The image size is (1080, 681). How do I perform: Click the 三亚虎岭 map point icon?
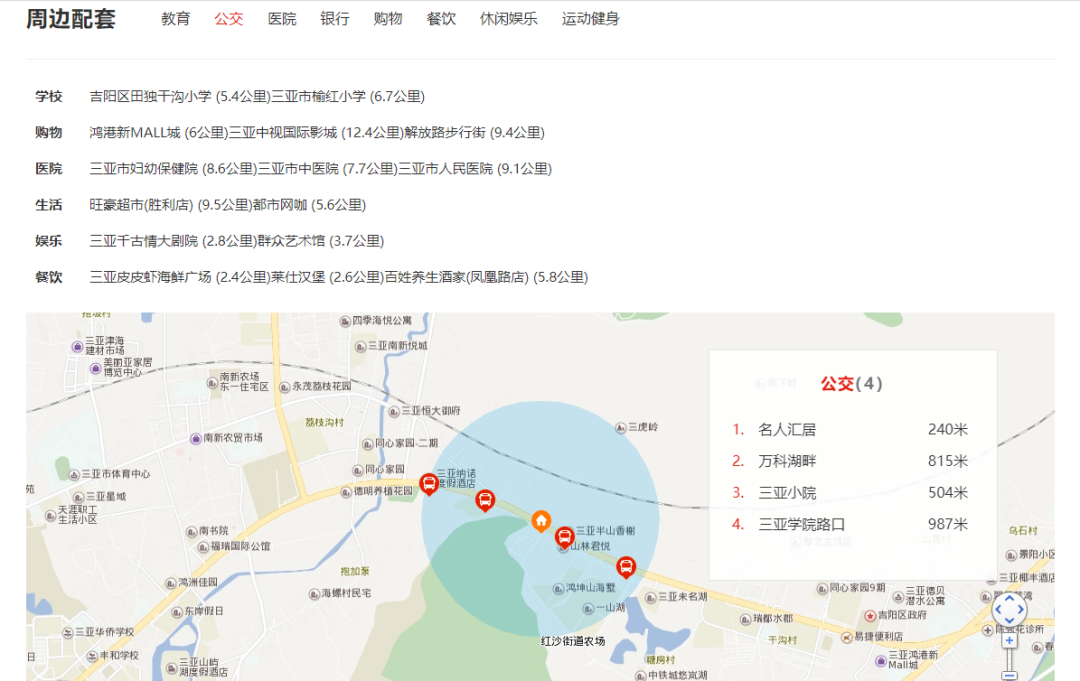(621, 428)
